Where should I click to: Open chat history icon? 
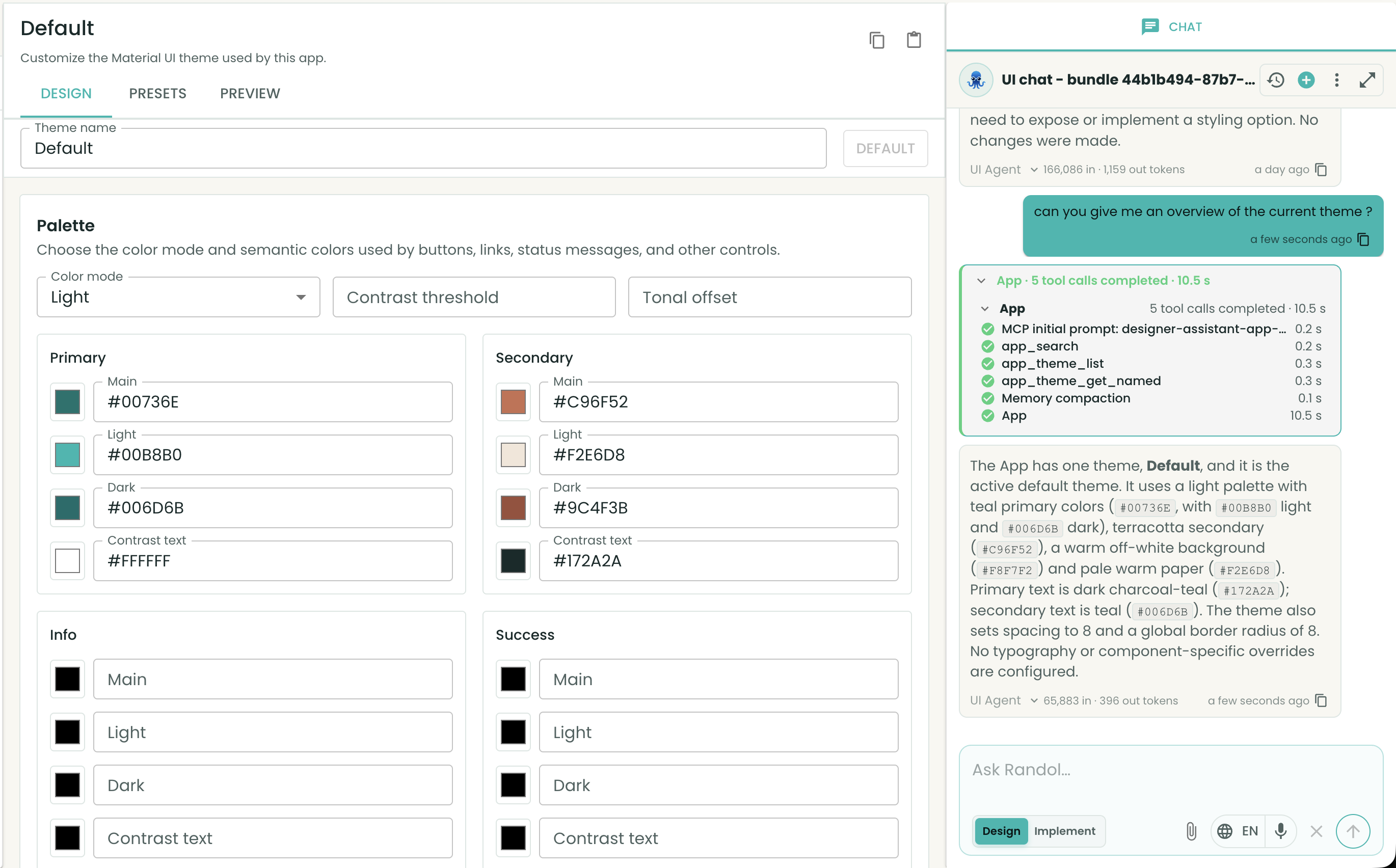point(1275,80)
